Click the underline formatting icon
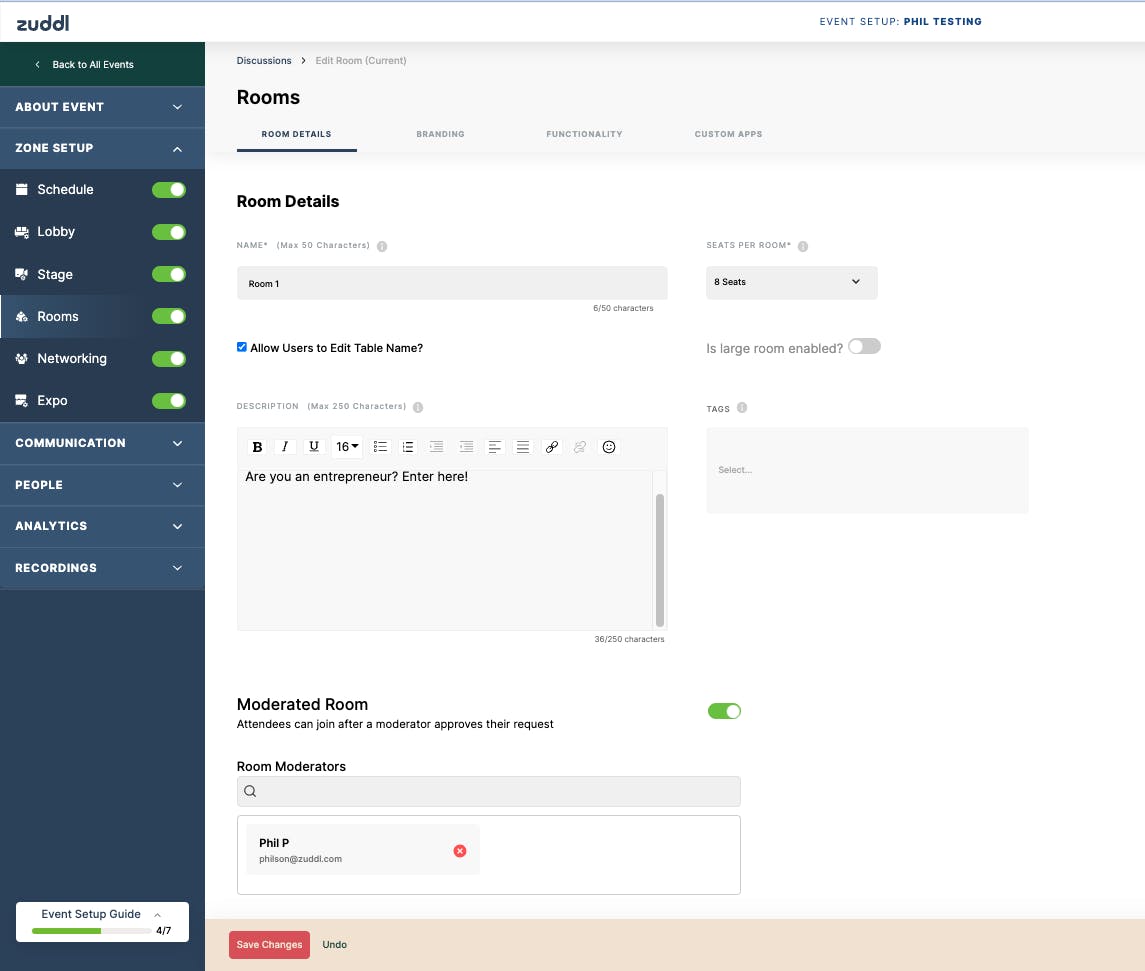Viewport: 1145px width, 971px height. coord(313,447)
